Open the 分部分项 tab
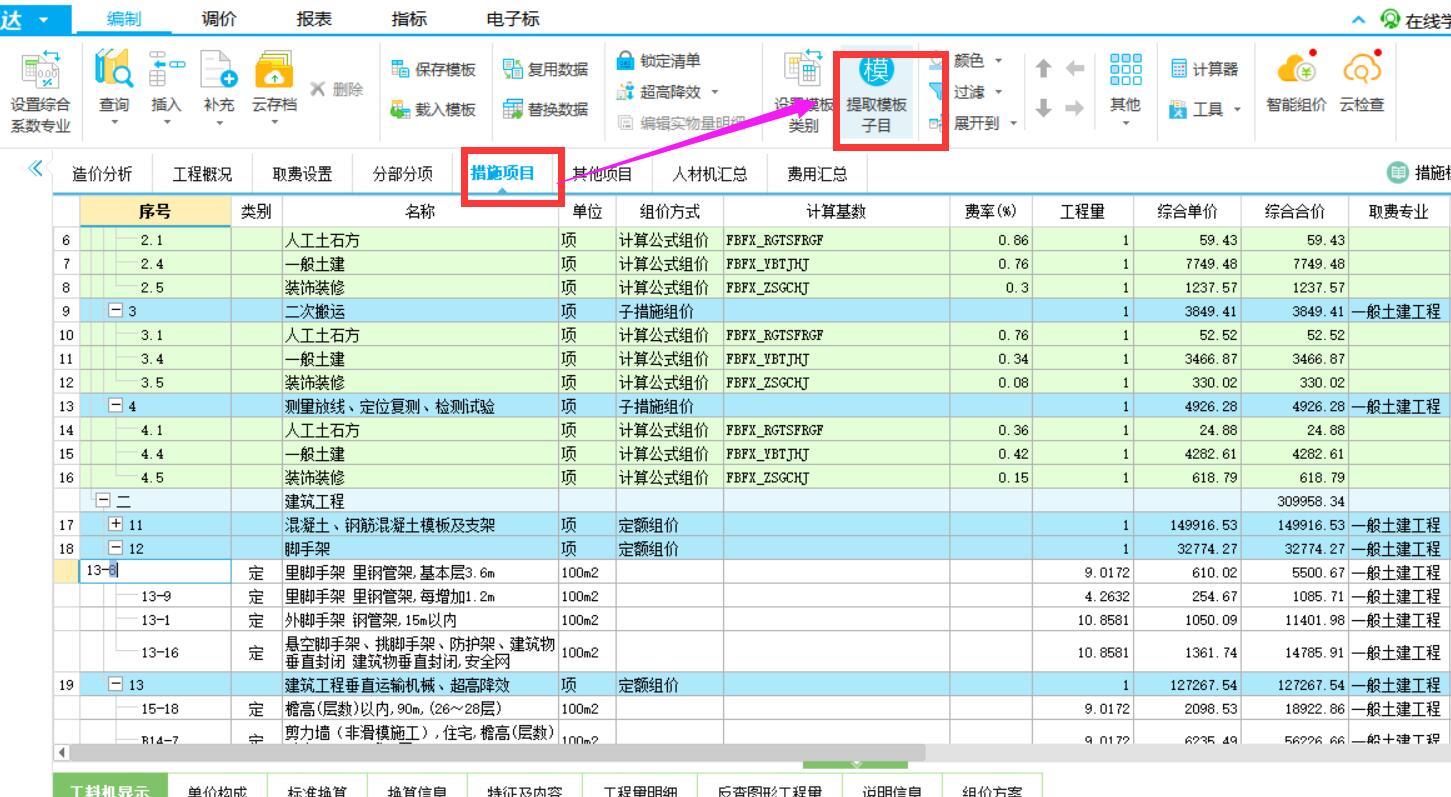The image size is (1451, 797). 403,174
